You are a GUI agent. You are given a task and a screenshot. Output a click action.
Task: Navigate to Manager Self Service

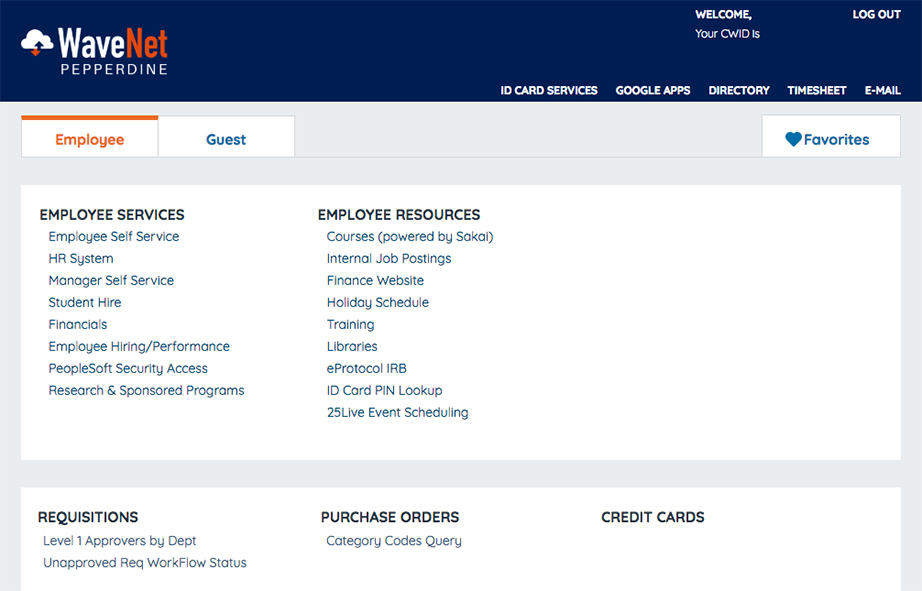(x=111, y=281)
